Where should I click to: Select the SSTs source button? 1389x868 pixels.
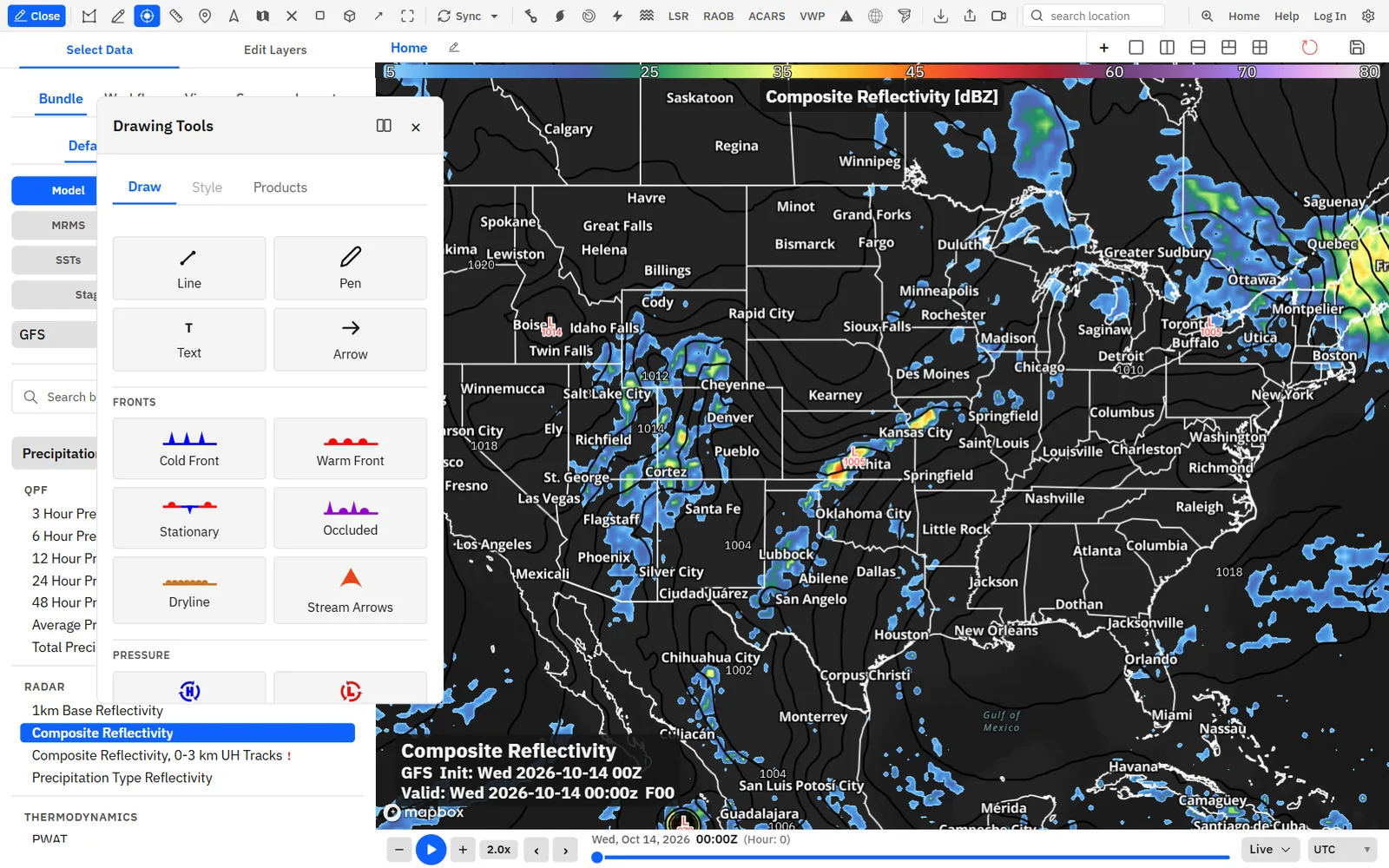pos(55,260)
